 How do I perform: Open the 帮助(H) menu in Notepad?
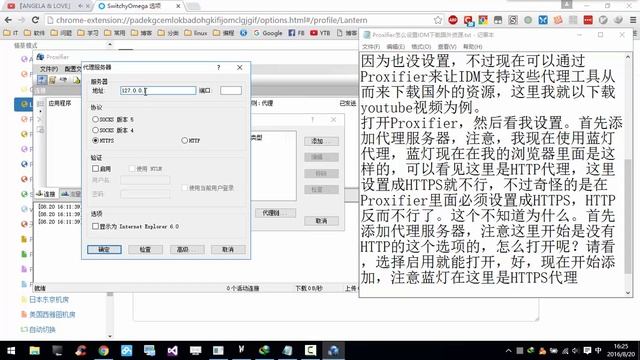(473, 47)
